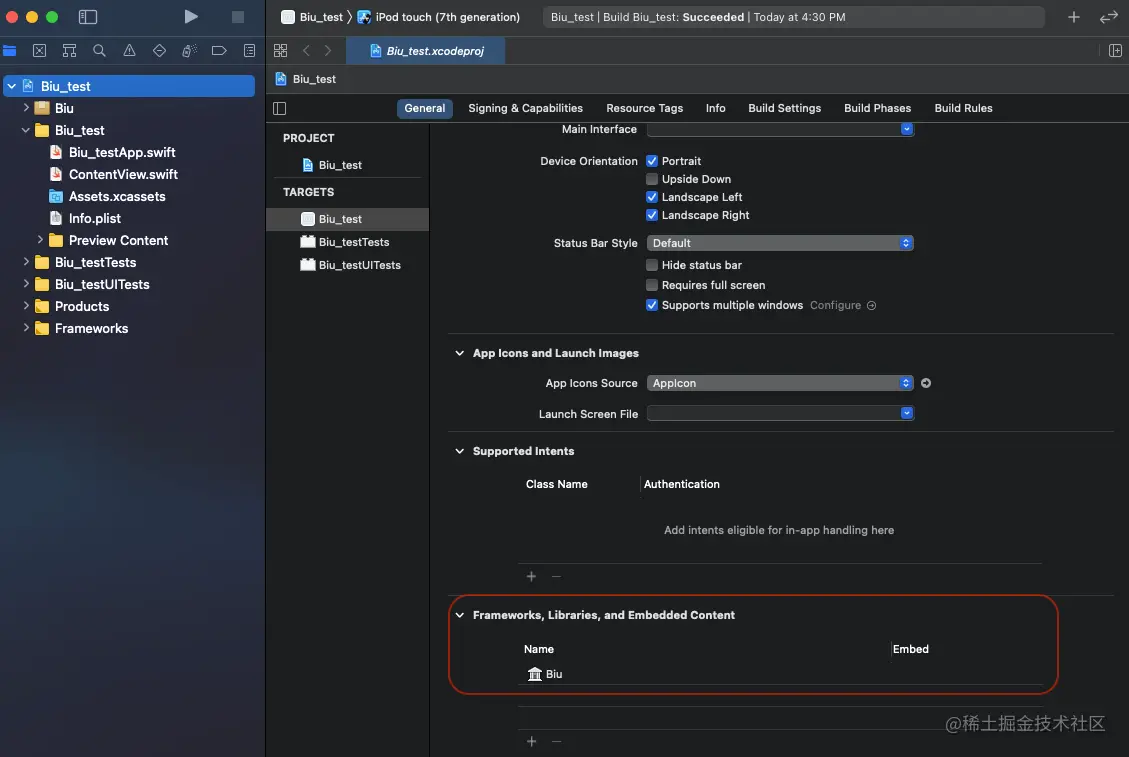
Task: Disable Supports multiple windows
Action: (x=652, y=305)
